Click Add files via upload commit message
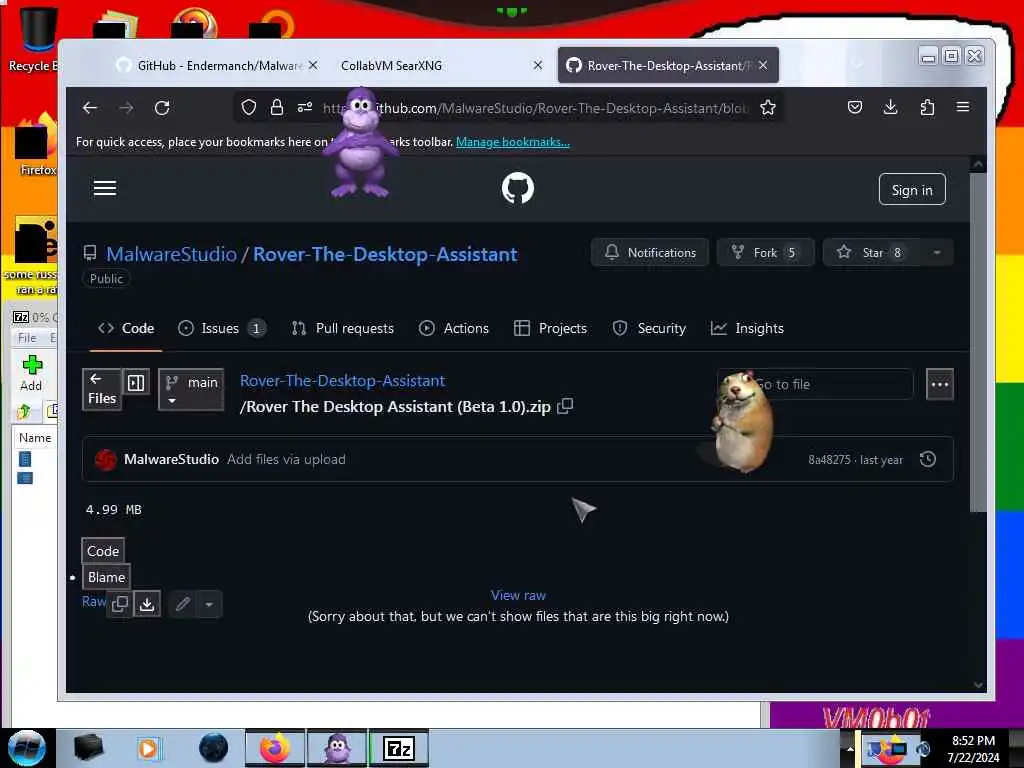 click(x=286, y=459)
